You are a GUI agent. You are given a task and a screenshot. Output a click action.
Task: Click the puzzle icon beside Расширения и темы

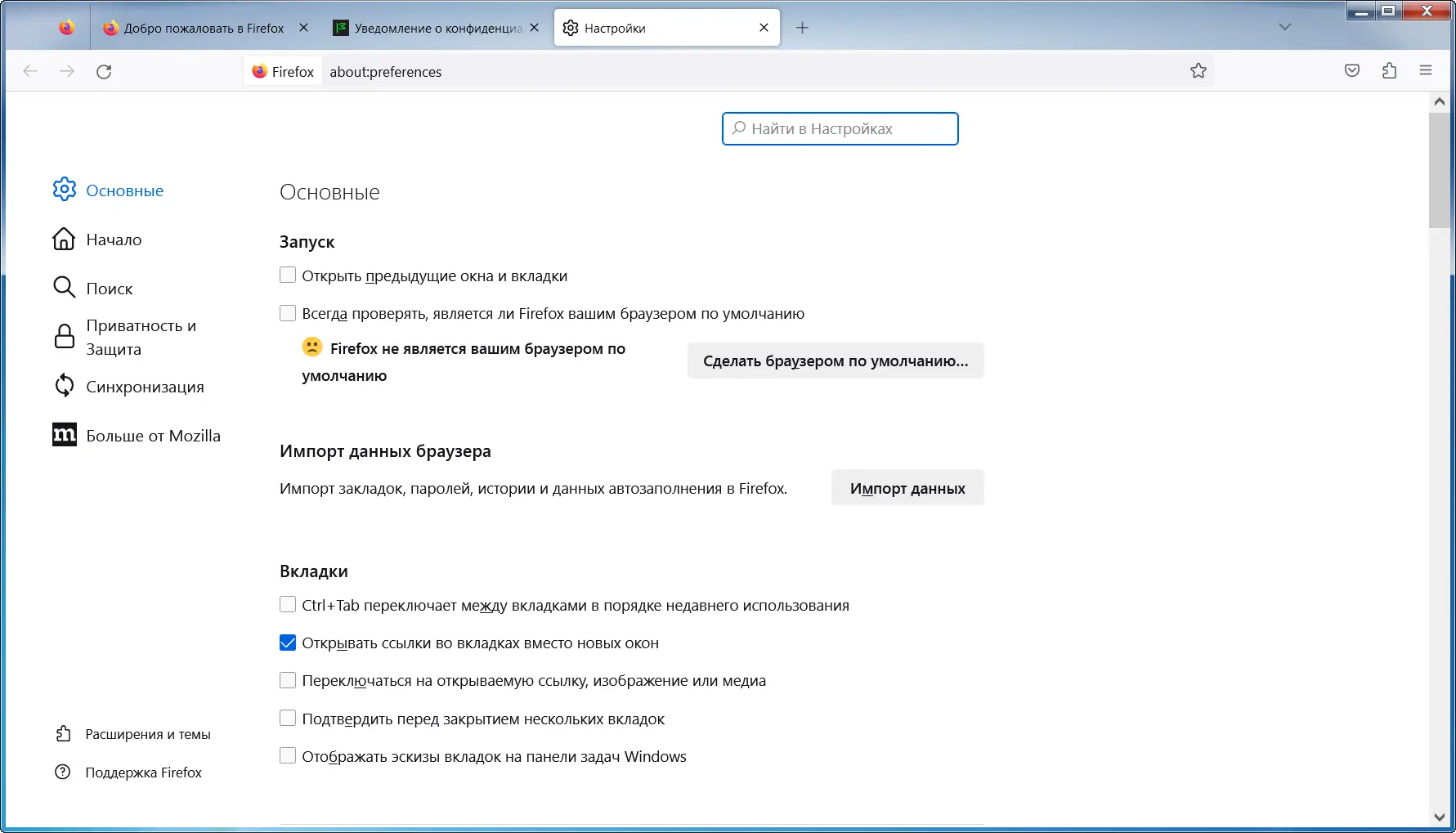[63, 734]
